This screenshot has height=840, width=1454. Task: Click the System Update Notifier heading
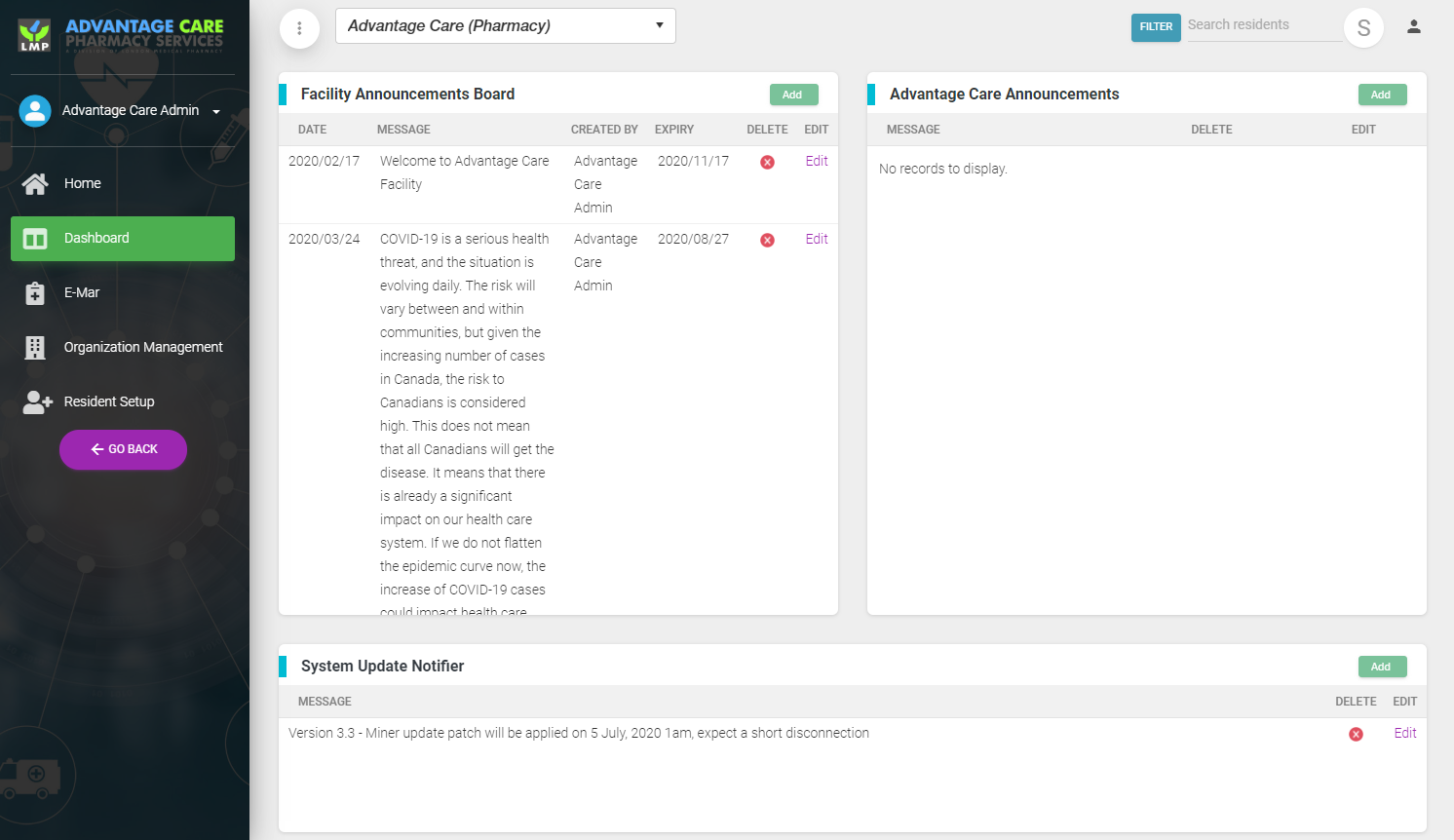[x=382, y=667]
